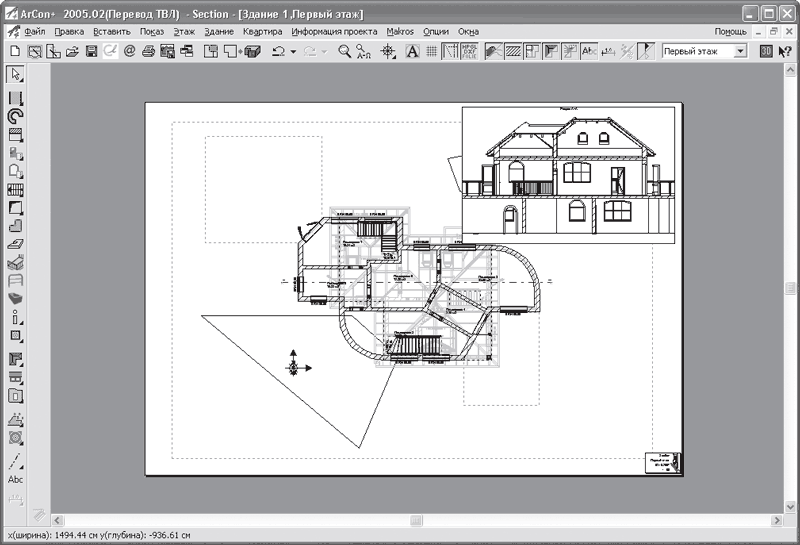The image size is (800, 545).
Task: Switch to 3D view with 3D button
Action: pyautogui.click(x=766, y=51)
